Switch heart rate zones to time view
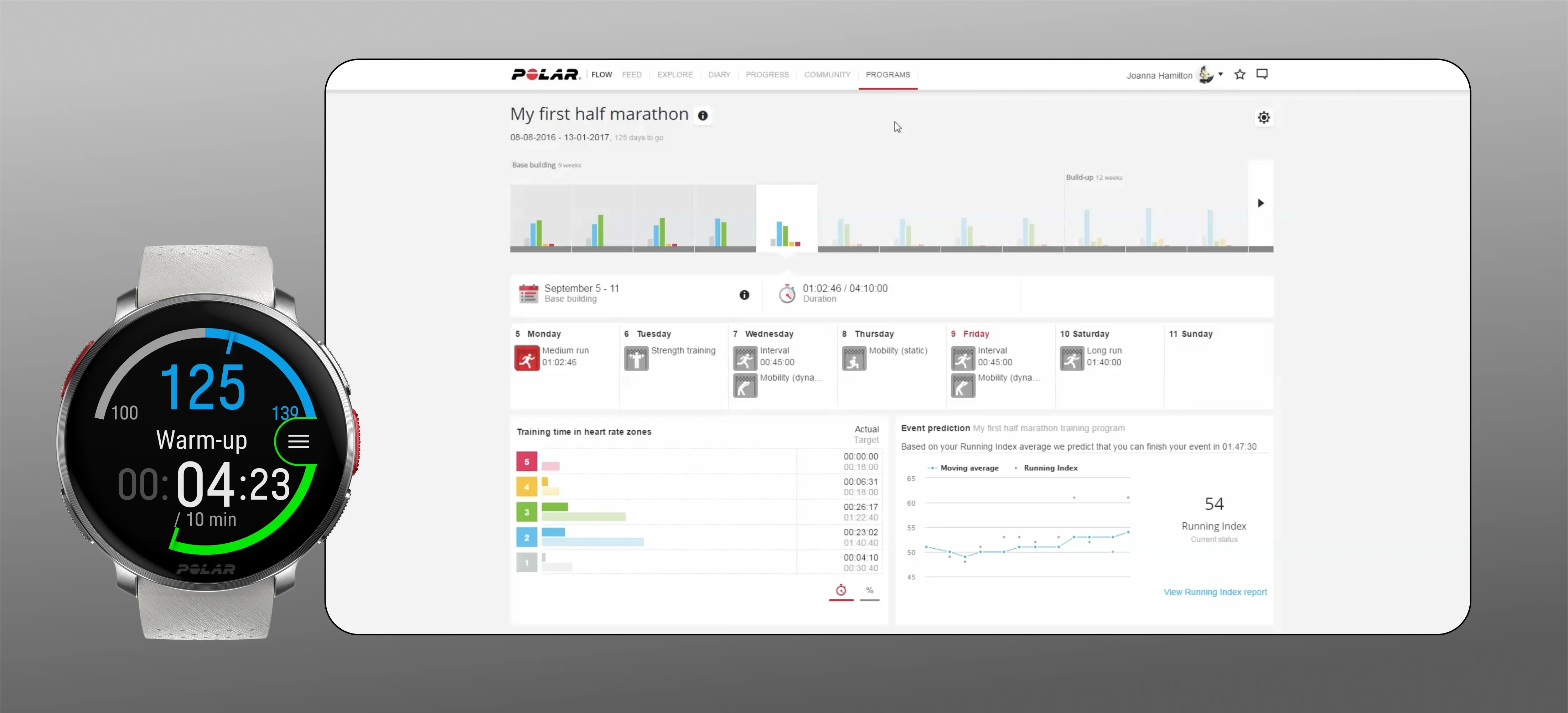The width and height of the screenshot is (1568, 713). 840,591
